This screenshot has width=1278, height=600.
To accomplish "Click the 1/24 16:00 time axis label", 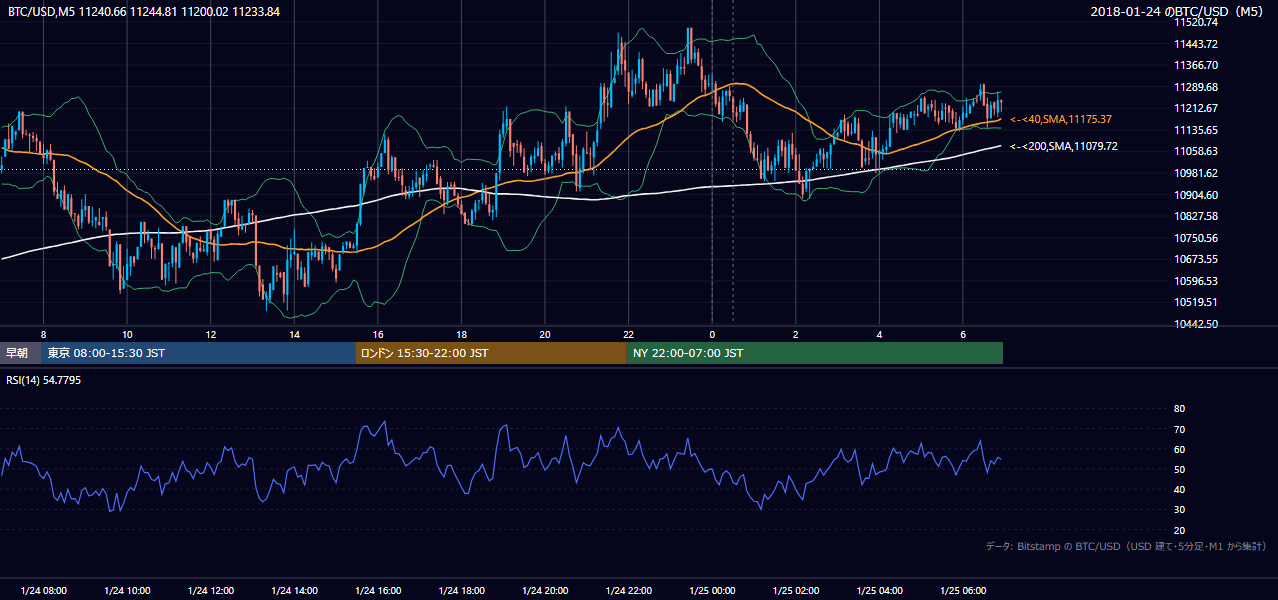I will tap(378, 590).
